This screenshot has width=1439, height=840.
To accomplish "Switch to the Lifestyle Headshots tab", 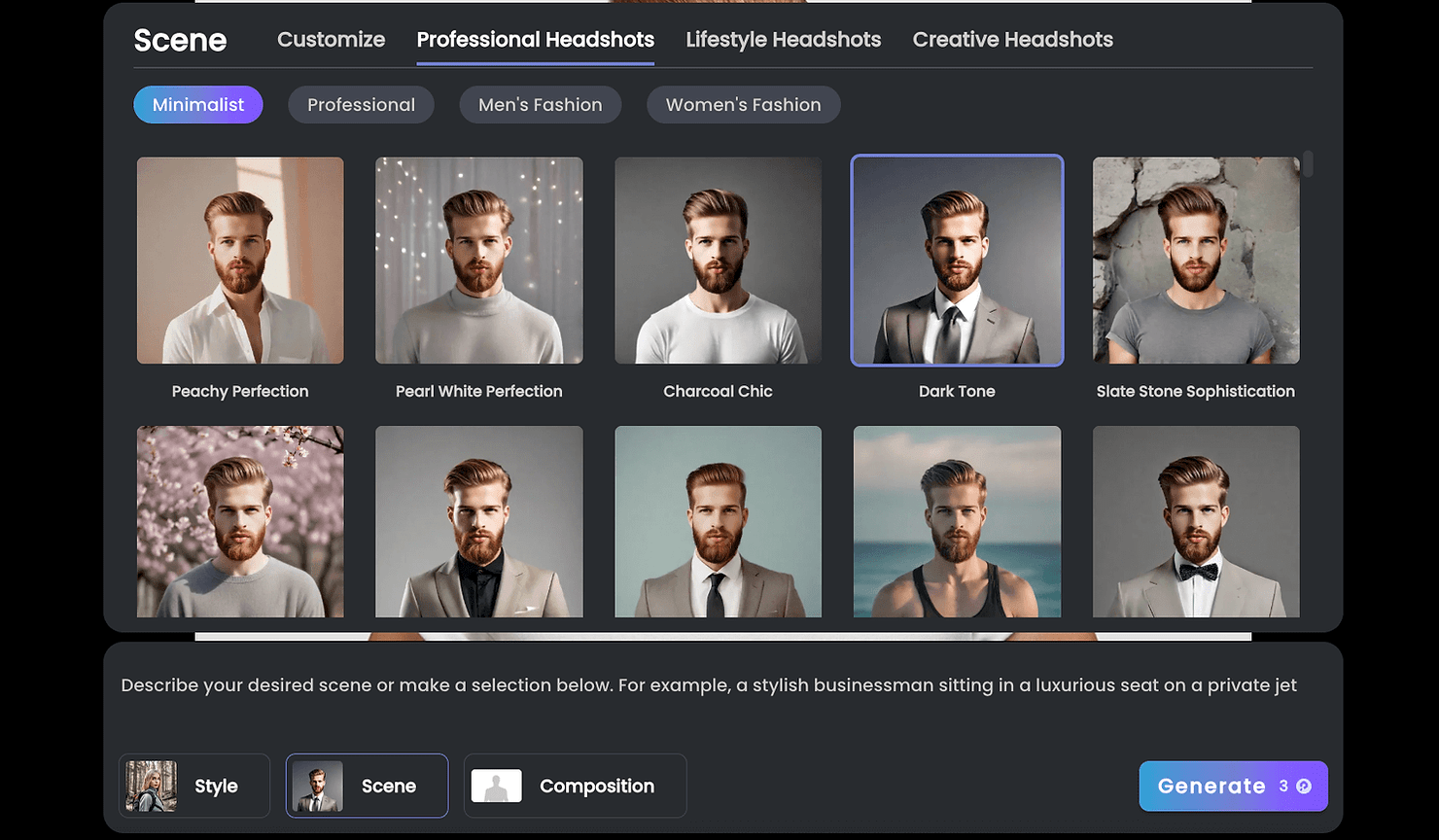I will pyautogui.click(x=783, y=40).
